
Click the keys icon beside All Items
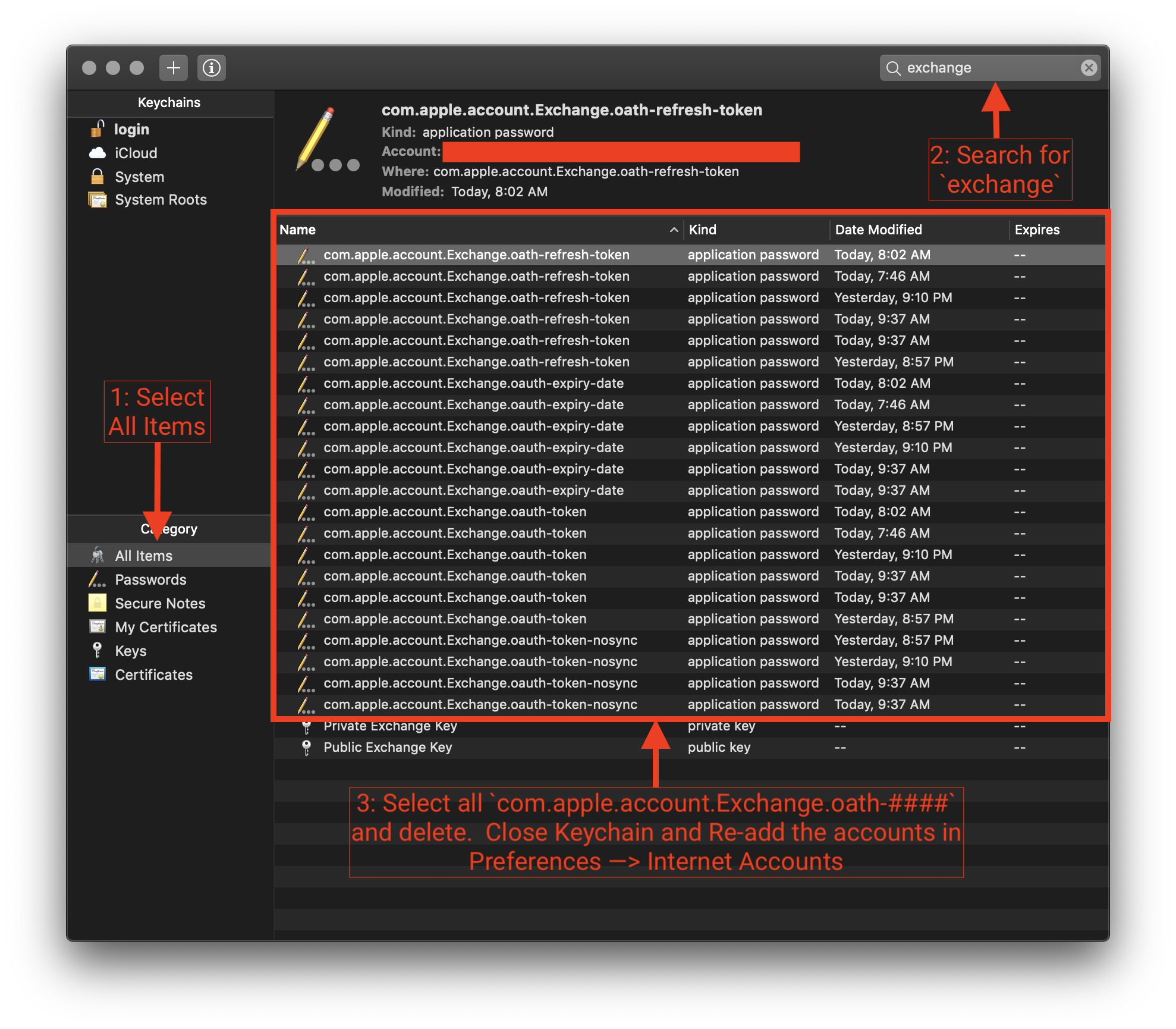[x=98, y=556]
